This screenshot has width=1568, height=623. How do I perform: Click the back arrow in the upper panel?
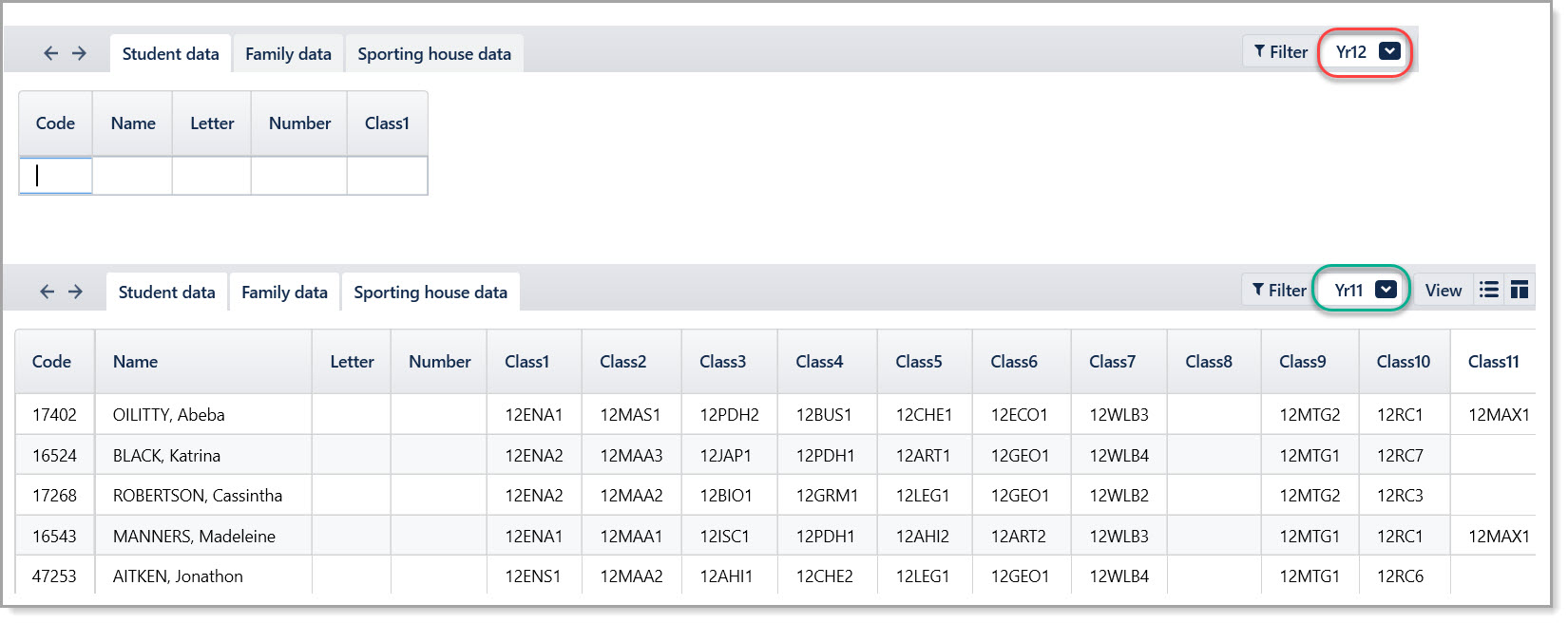pos(50,54)
